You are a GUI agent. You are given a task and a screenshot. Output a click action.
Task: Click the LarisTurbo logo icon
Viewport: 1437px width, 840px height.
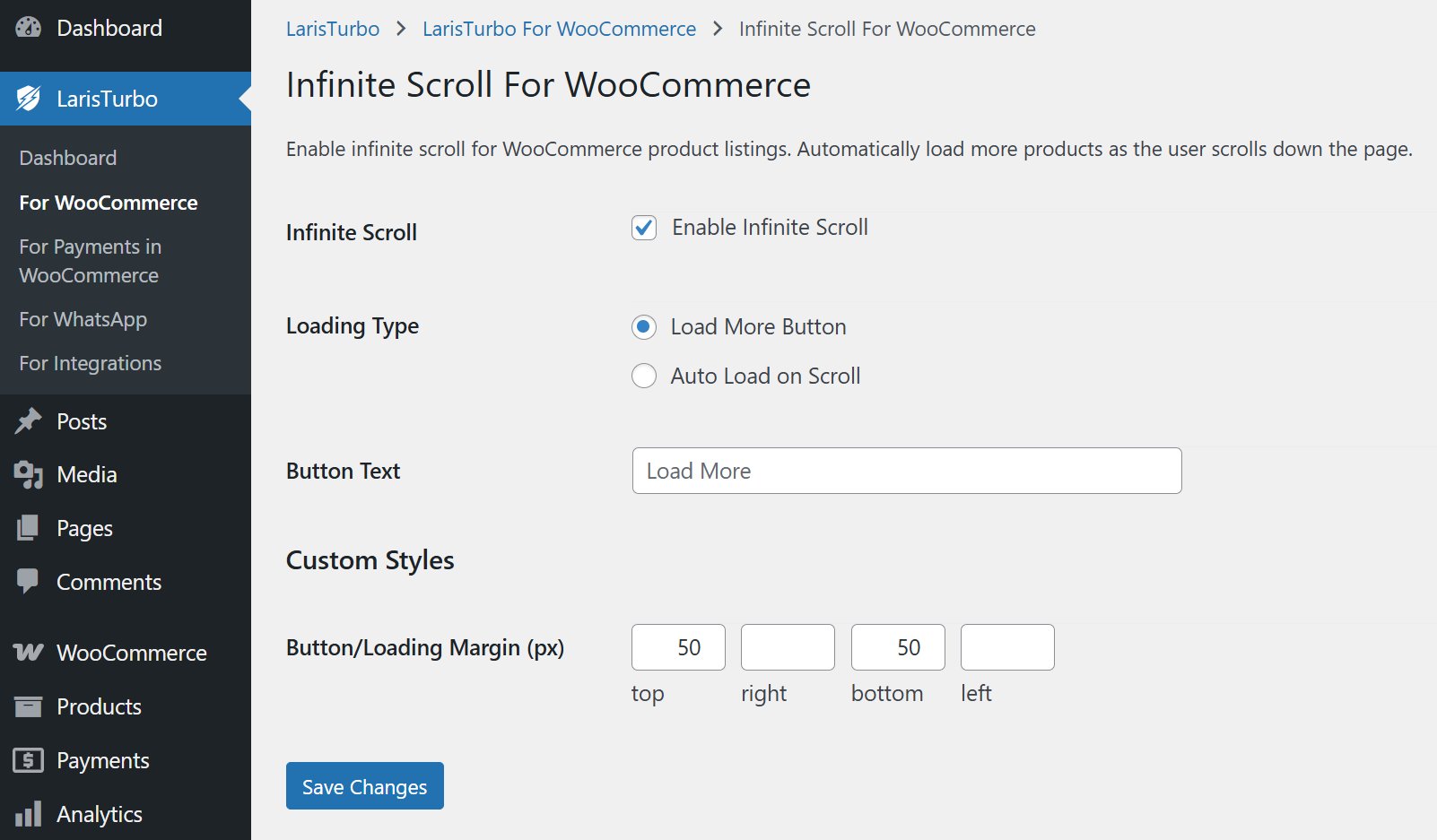(x=29, y=99)
